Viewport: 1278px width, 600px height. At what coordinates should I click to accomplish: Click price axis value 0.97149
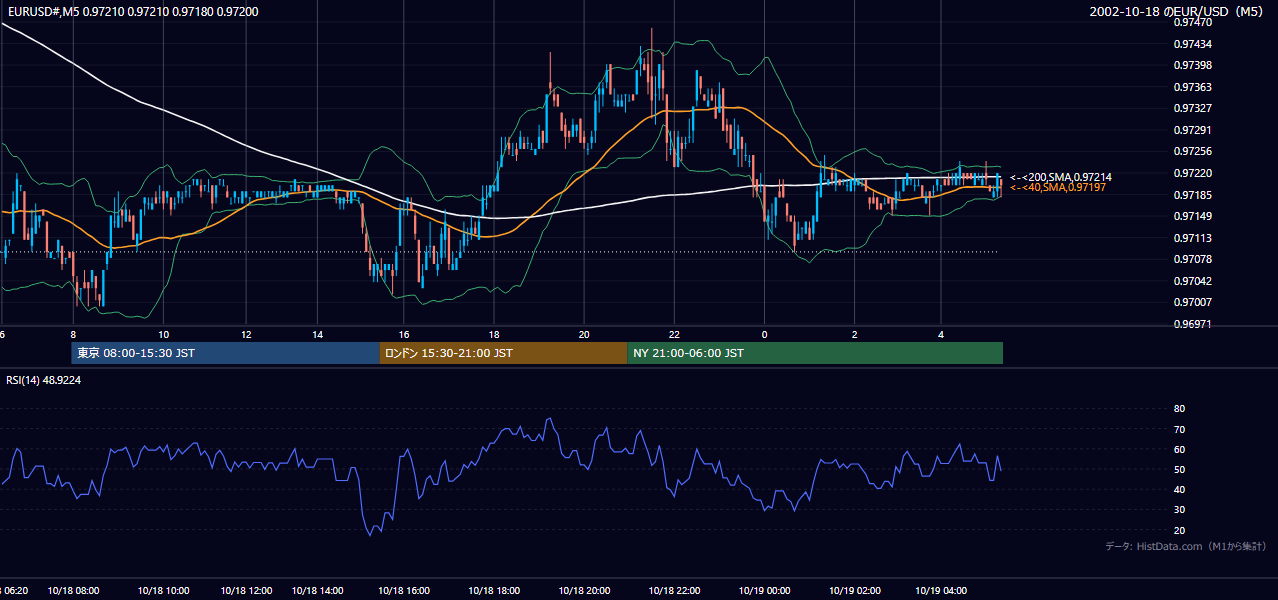tap(1193, 216)
